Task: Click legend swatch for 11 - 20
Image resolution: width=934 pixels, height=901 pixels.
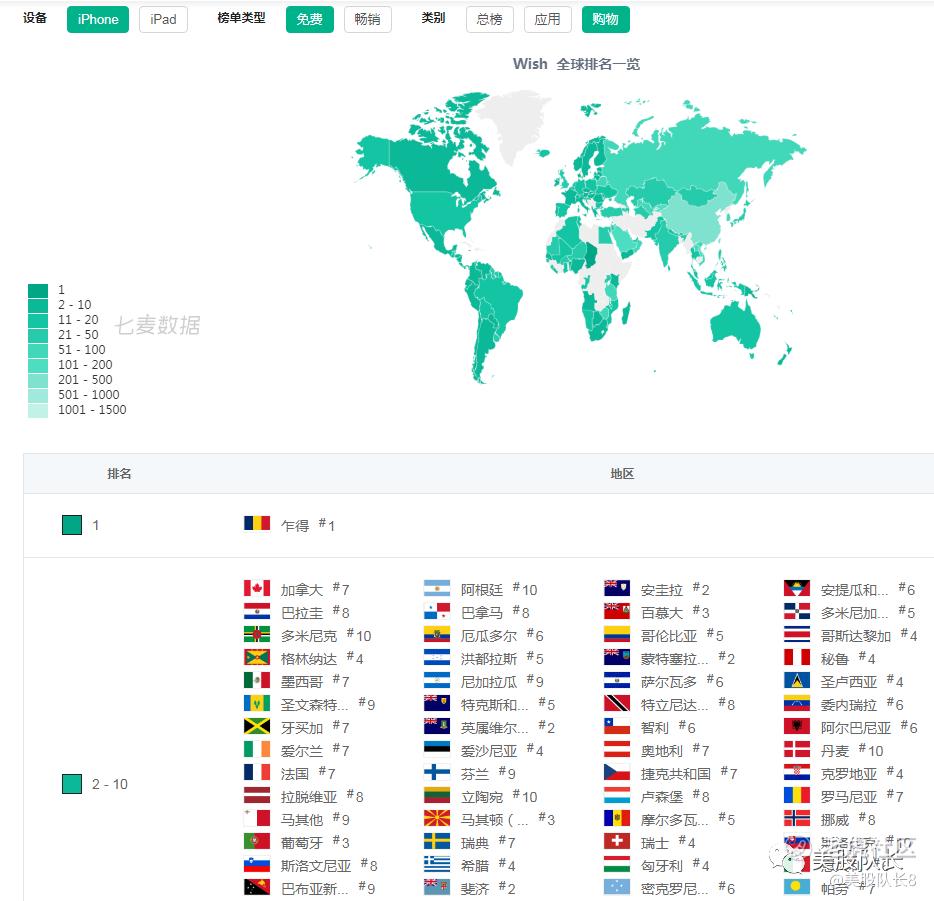Action: click(38, 320)
